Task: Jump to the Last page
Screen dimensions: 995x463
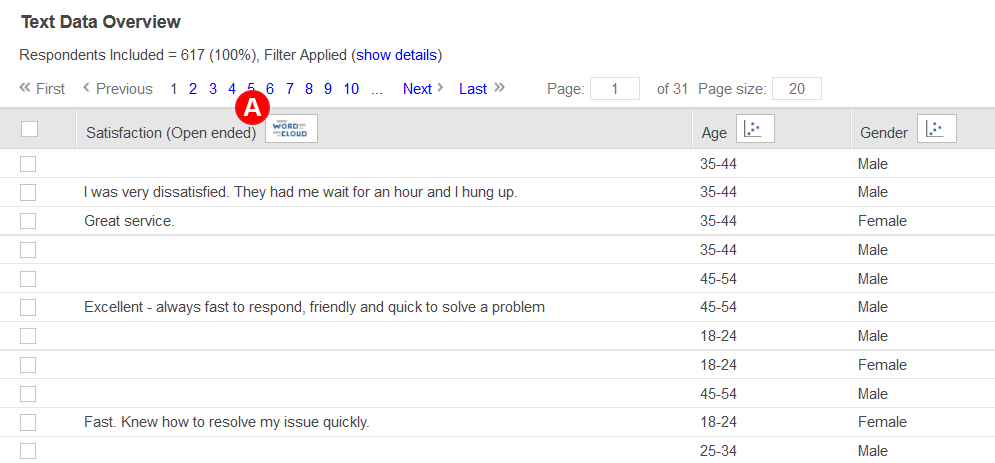Action: point(473,89)
